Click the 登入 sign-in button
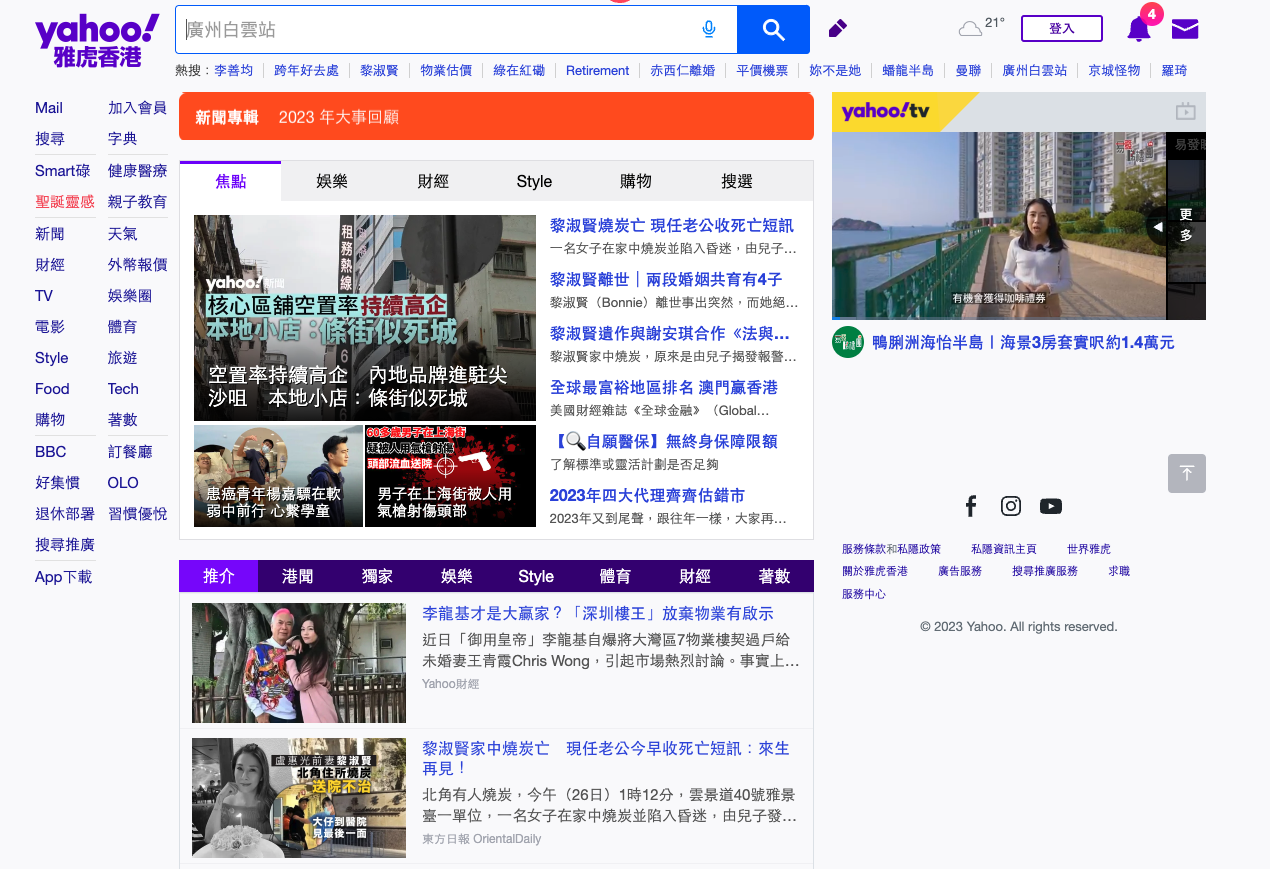This screenshot has width=1270, height=869. pos(1061,28)
